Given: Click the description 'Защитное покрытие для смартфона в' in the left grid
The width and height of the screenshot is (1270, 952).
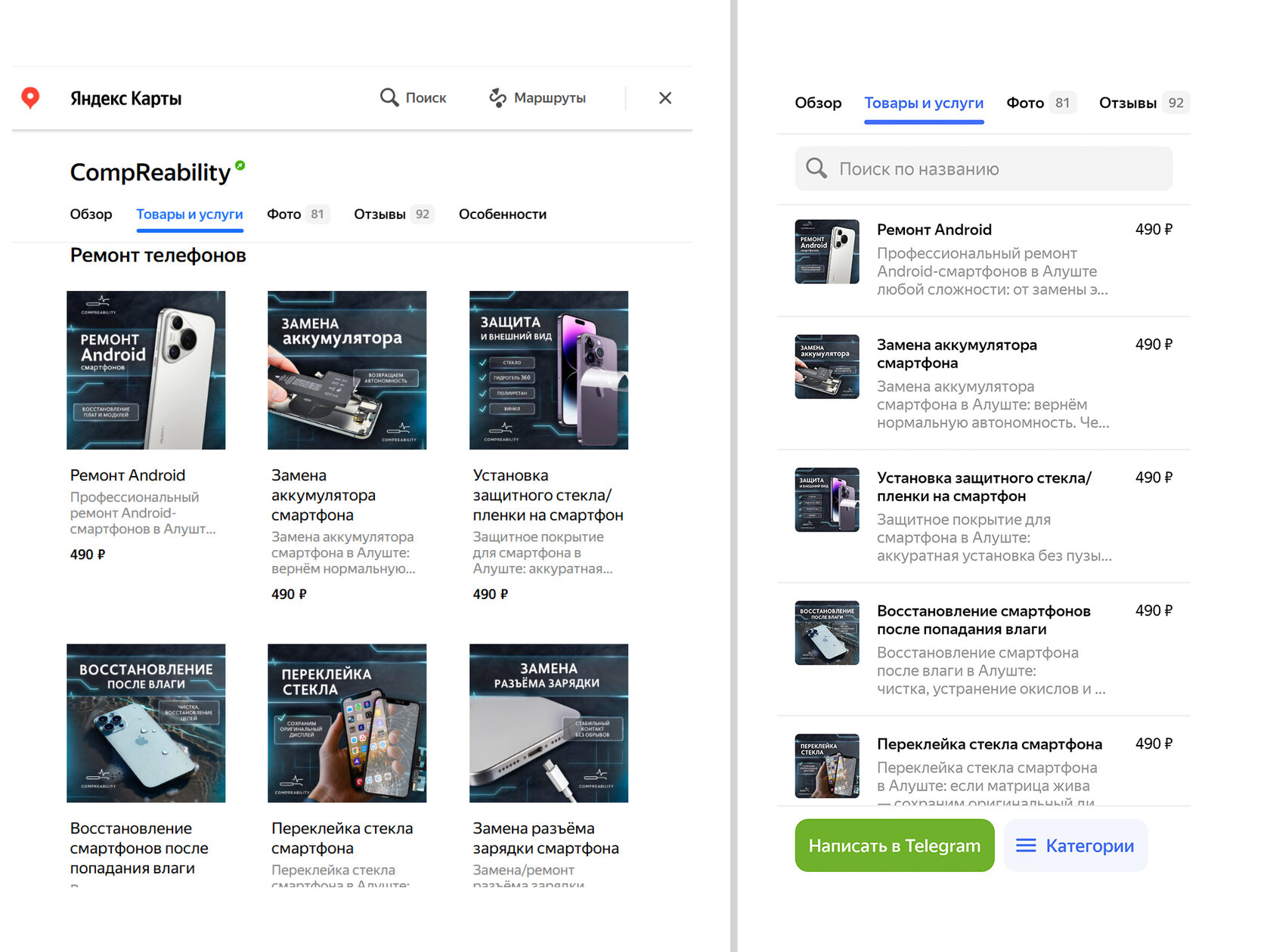Looking at the screenshot, I should [x=543, y=552].
